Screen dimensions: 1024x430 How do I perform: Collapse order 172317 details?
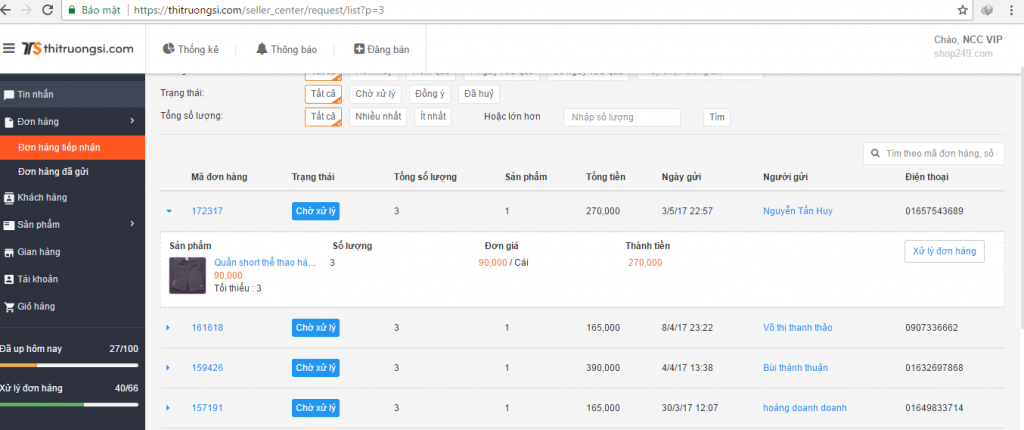pos(169,211)
